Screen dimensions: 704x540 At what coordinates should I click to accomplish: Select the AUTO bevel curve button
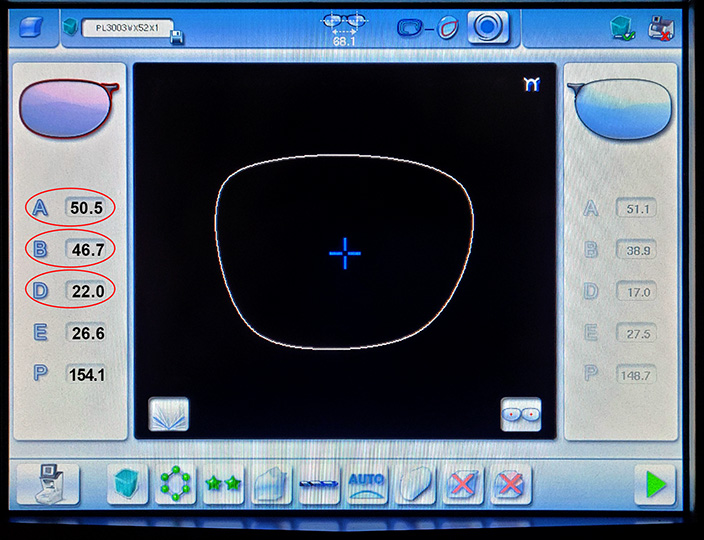coord(367,484)
